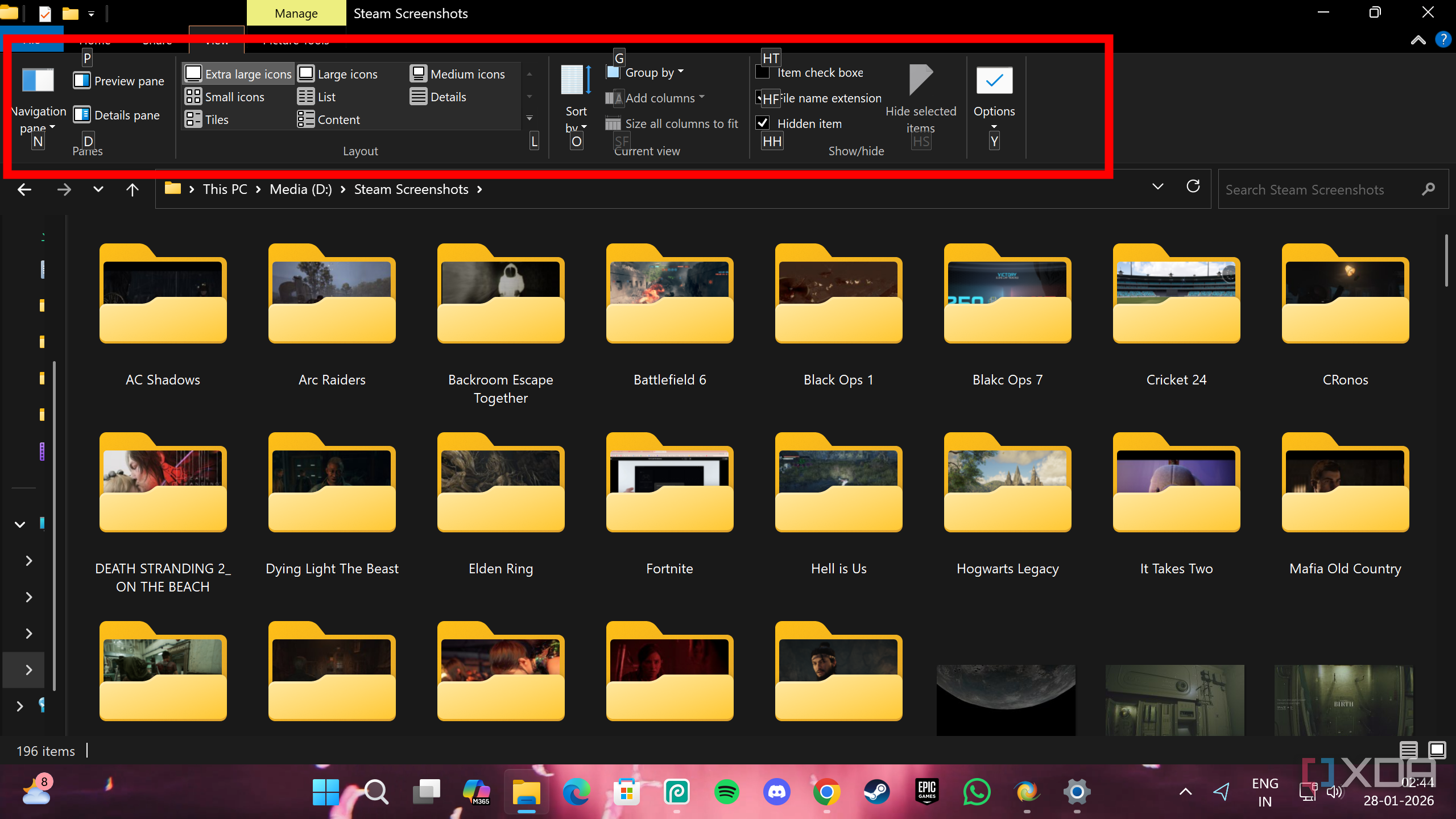
Task: Select the Elden Ring folder
Action: coord(500,504)
